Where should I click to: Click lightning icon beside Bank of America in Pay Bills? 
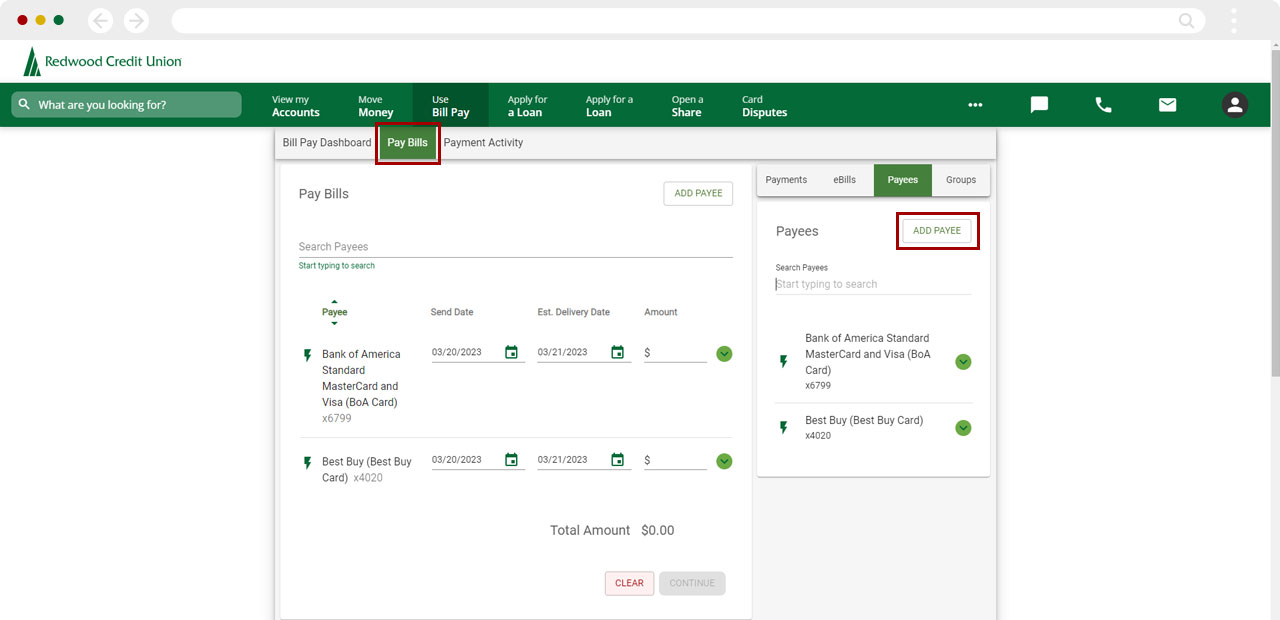tap(308, 355)
